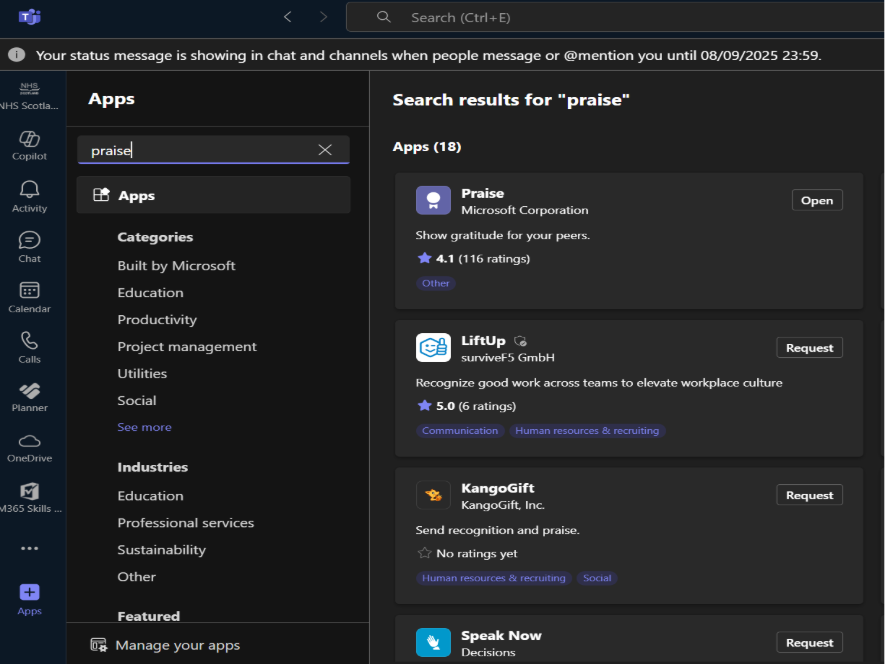Click KangoGift's Human resources & recruiting tag
This screenshot has width=885, height=664.
(x=494, y=578)
